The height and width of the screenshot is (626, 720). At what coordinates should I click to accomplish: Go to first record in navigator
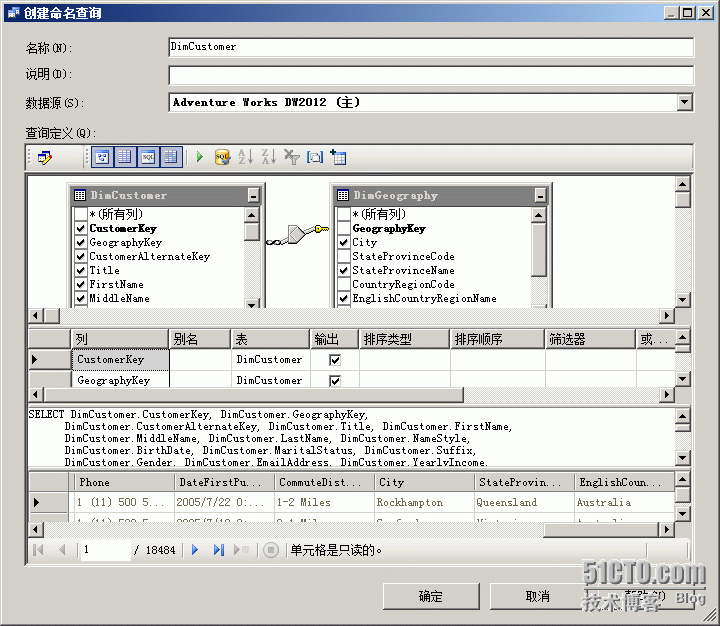tap(39, 549)
